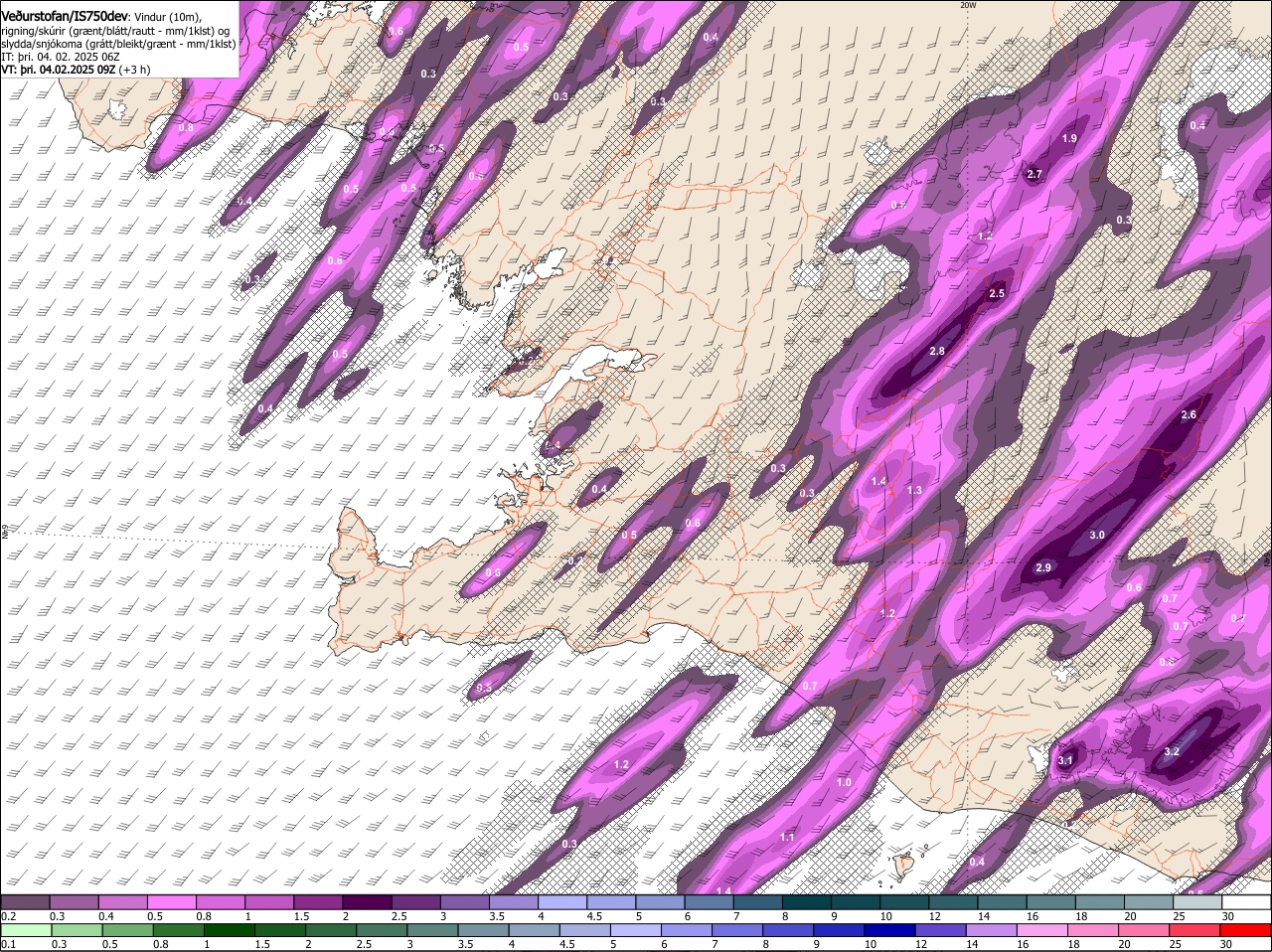Click the 1.0 precipitation value on map
1272x952 pixels.
(x=844, y=782)
